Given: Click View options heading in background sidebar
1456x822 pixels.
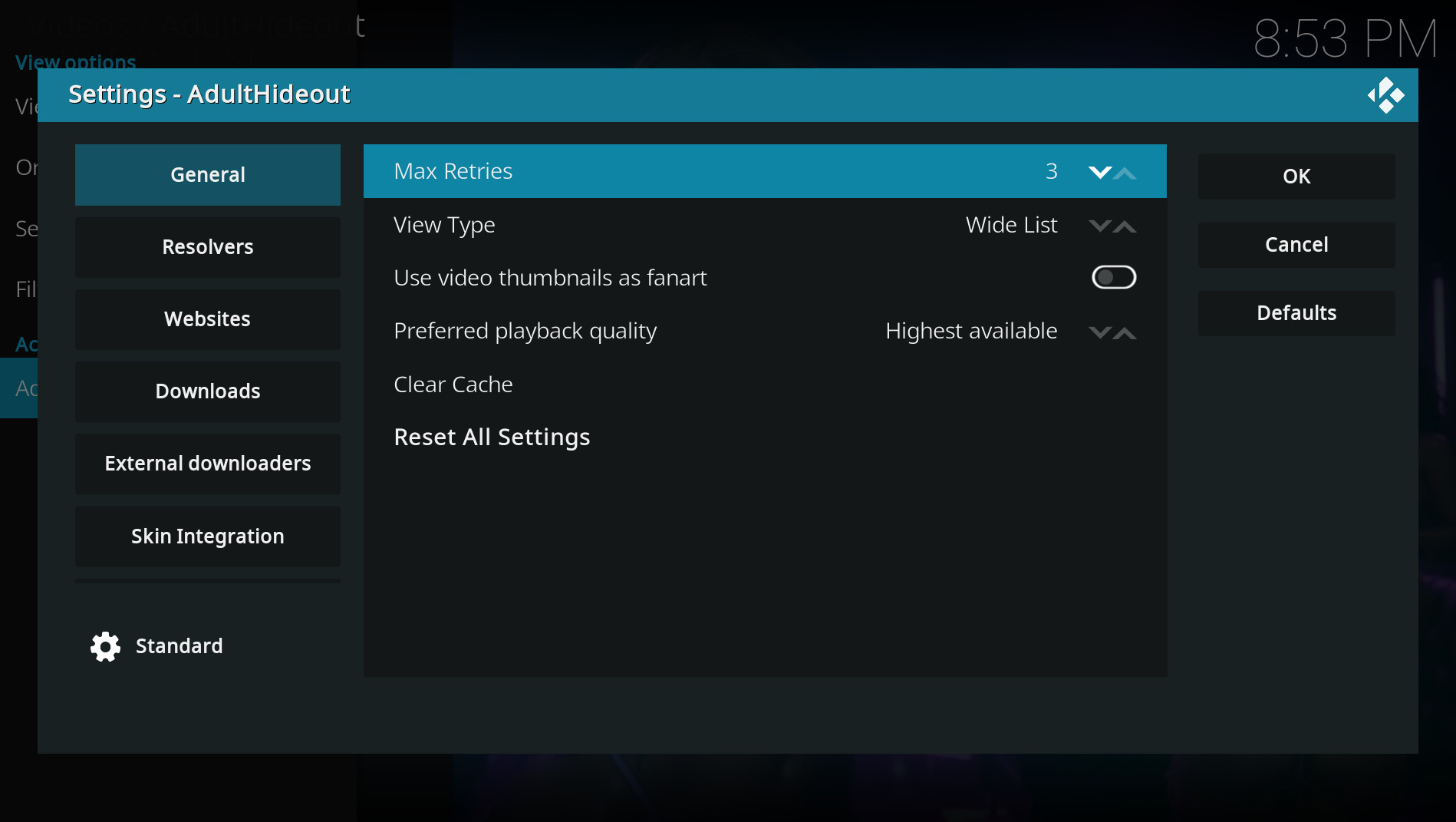Looking at the screenshot, I should (76, 61).
